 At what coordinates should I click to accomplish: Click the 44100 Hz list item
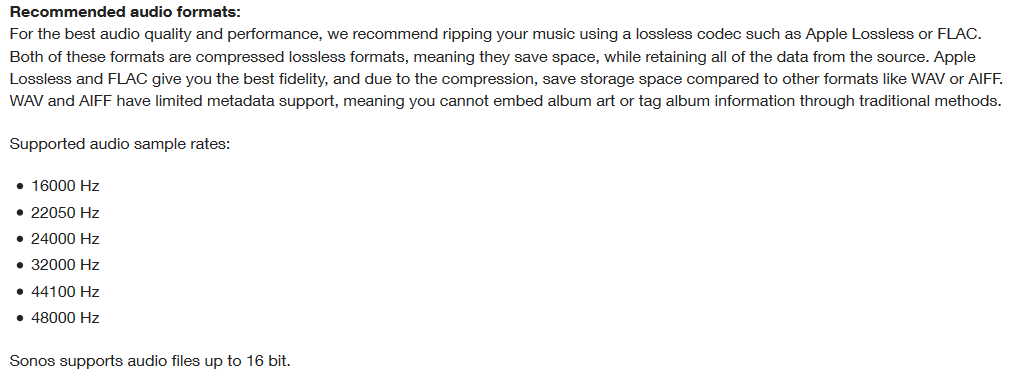coord(65,291)
